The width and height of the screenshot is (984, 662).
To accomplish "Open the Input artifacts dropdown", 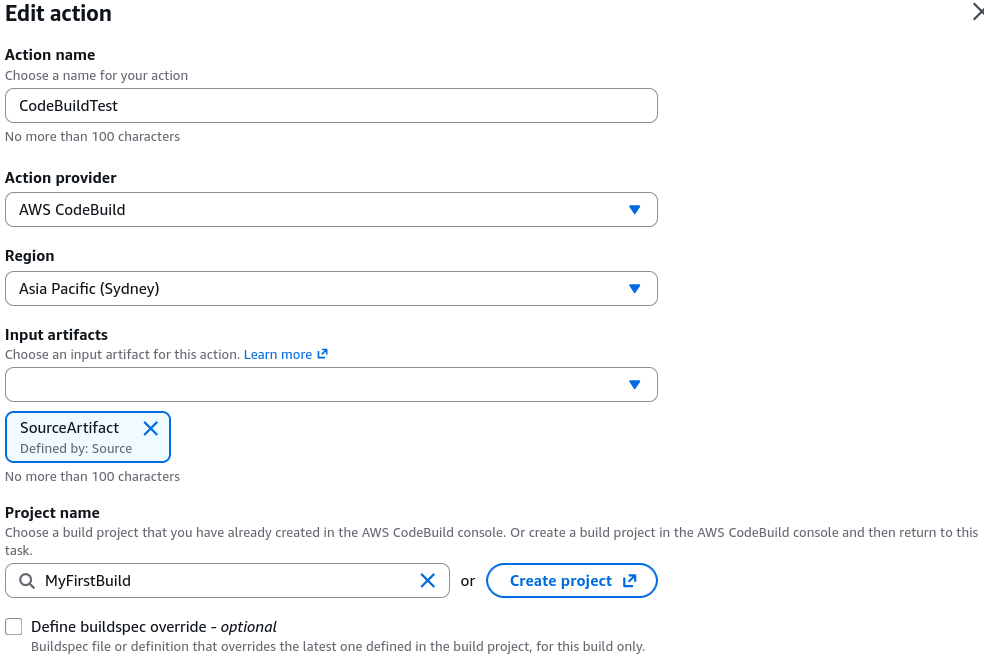I will coord(331,385).
